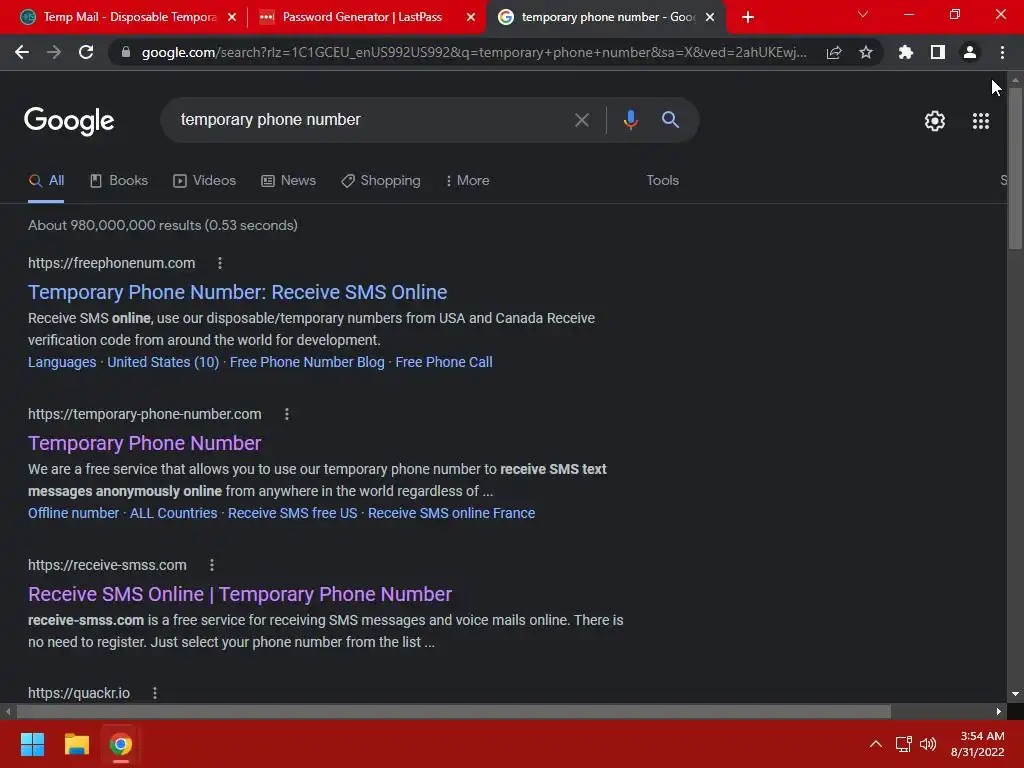Switch to Temp Mail tab
Viewport: 1024px width, 768px height.
[x=128, y=17]
